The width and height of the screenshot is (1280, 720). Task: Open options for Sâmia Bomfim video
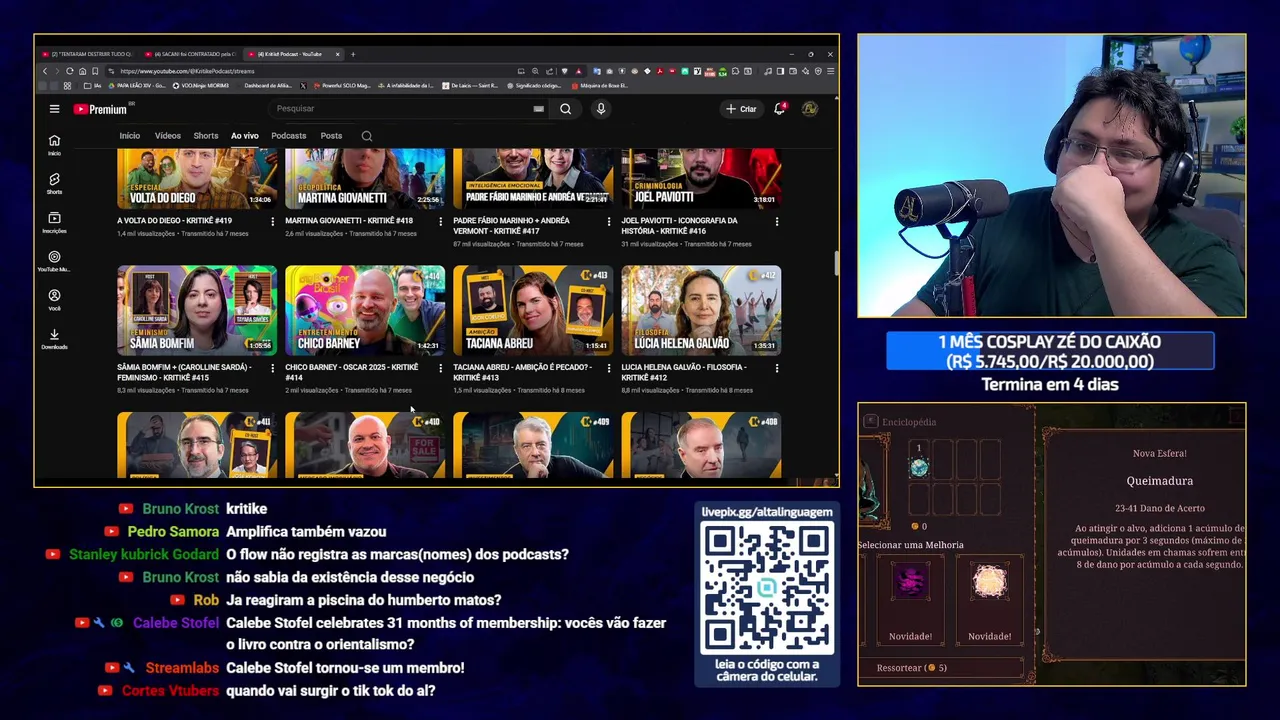272,369
